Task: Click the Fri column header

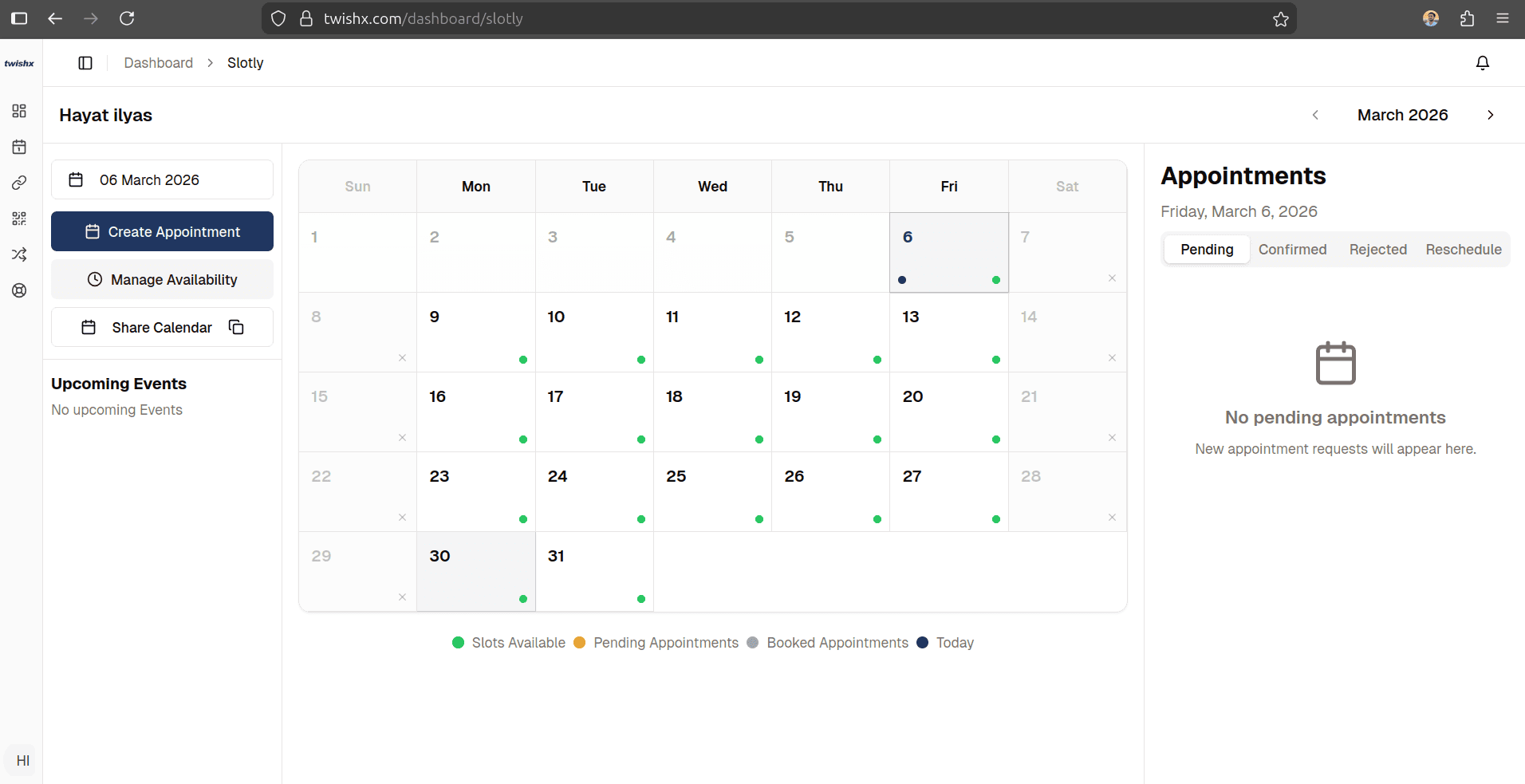Action: pos(949,187)
